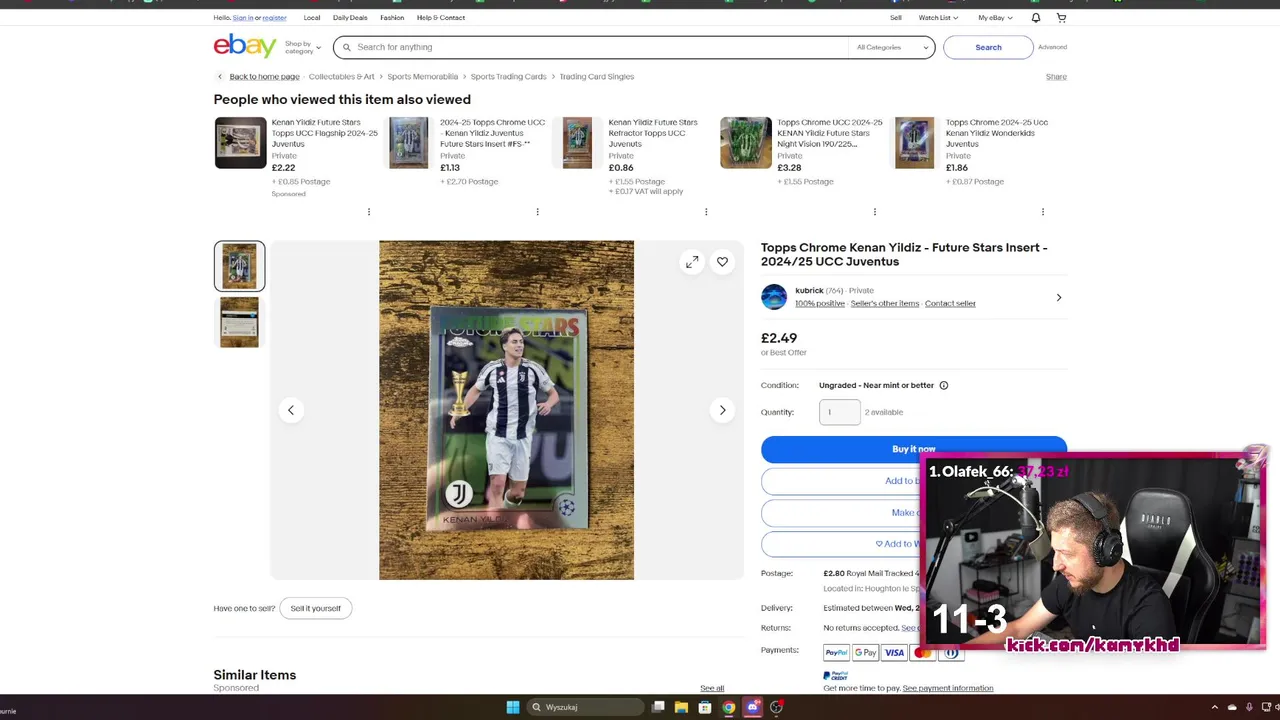The height and width of the screenshot is (720, 1280).
Task: Open Shop by category dropdown
Action: tap(303, 47)
